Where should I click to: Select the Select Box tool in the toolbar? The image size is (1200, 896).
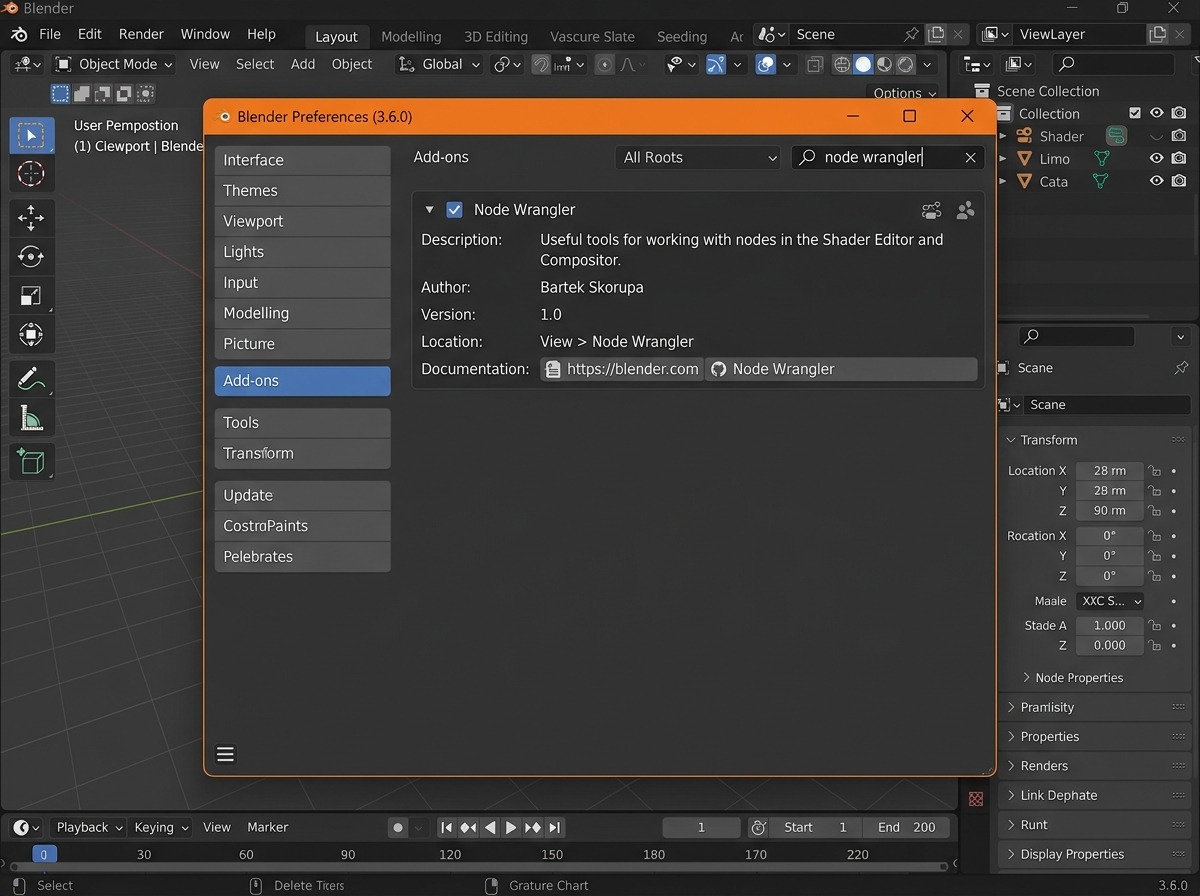point(32,135)
